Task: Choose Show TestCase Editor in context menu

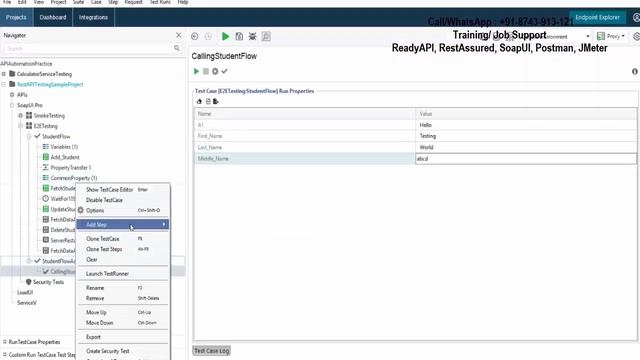Action: [x=122, y=189]
